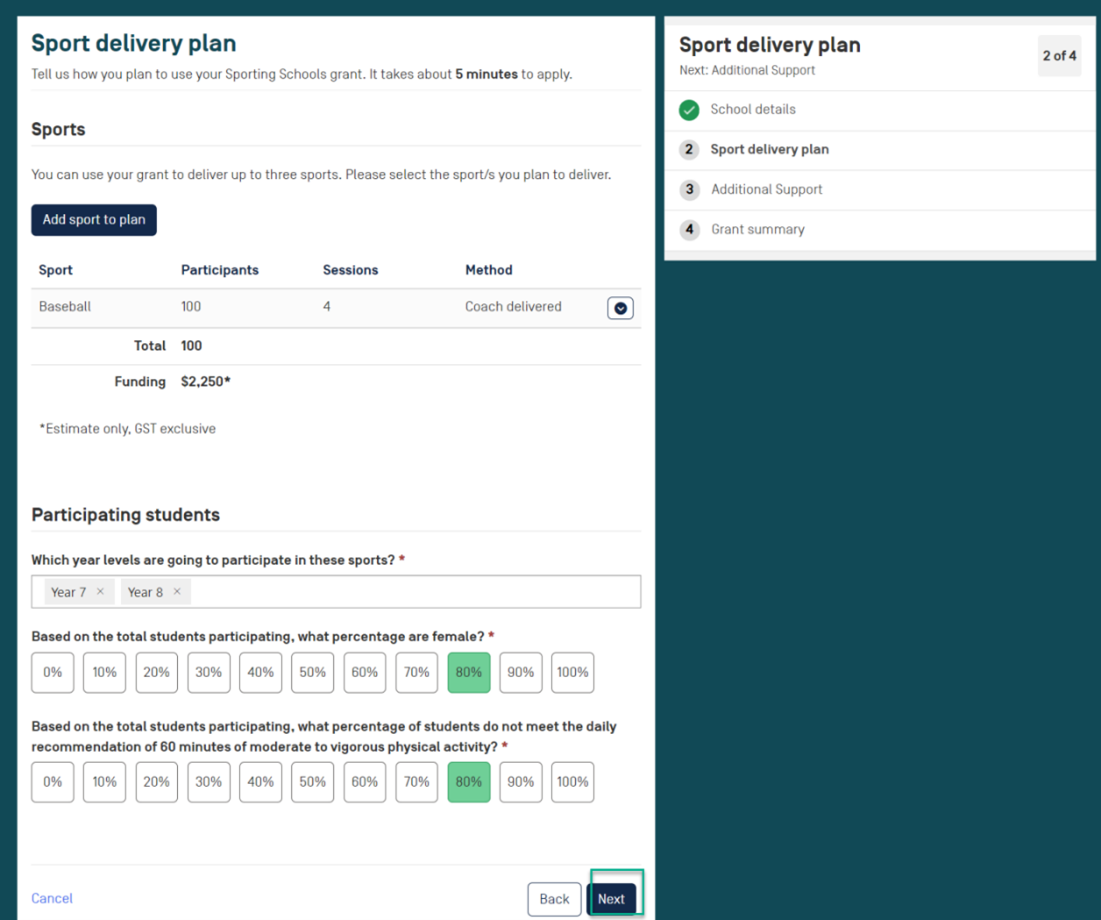Go Back to previous step
1101x920 pixels.
554,899
